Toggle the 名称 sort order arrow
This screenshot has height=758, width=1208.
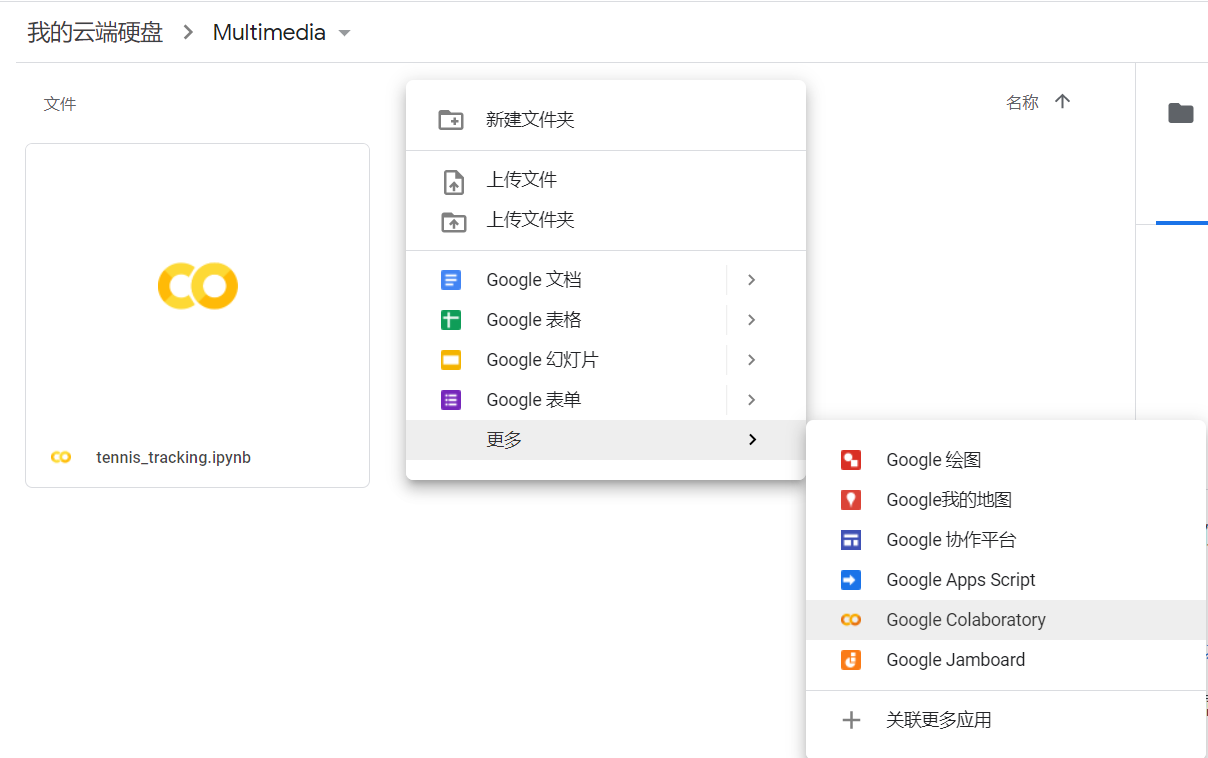tap(1063, 101)
